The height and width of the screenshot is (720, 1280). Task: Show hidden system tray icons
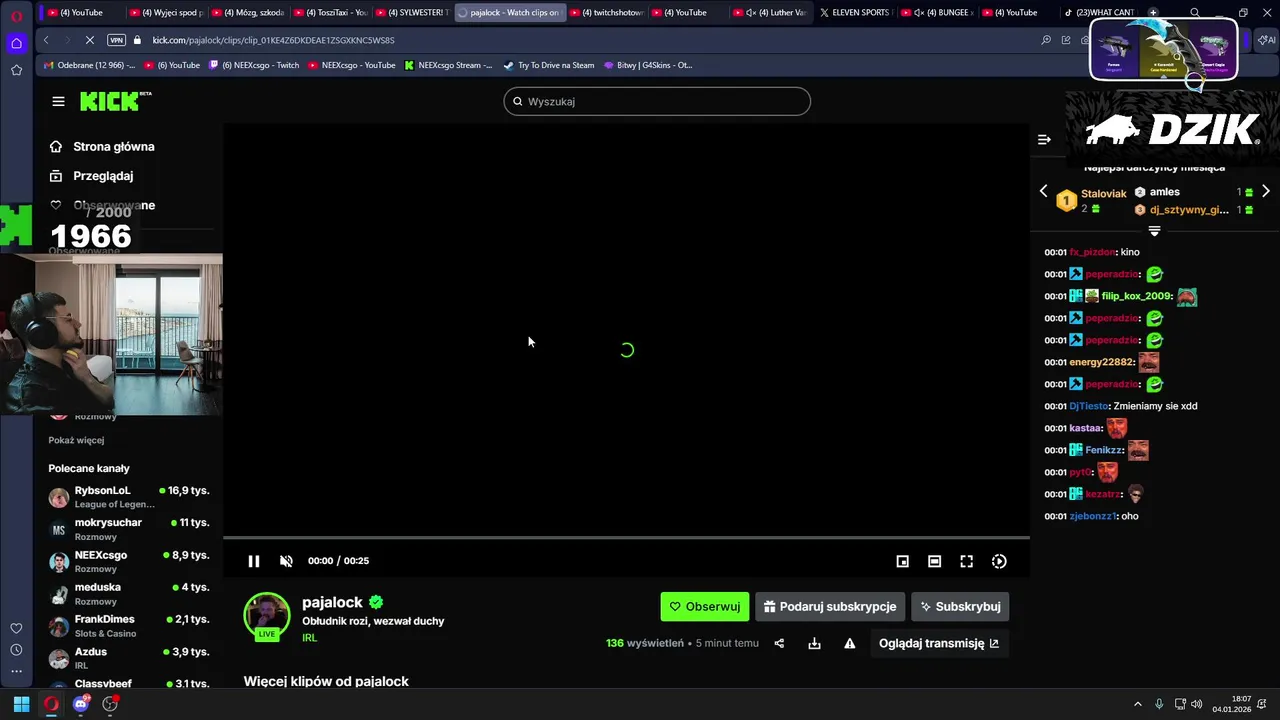pyautogui.click(x=1138, y=703)
